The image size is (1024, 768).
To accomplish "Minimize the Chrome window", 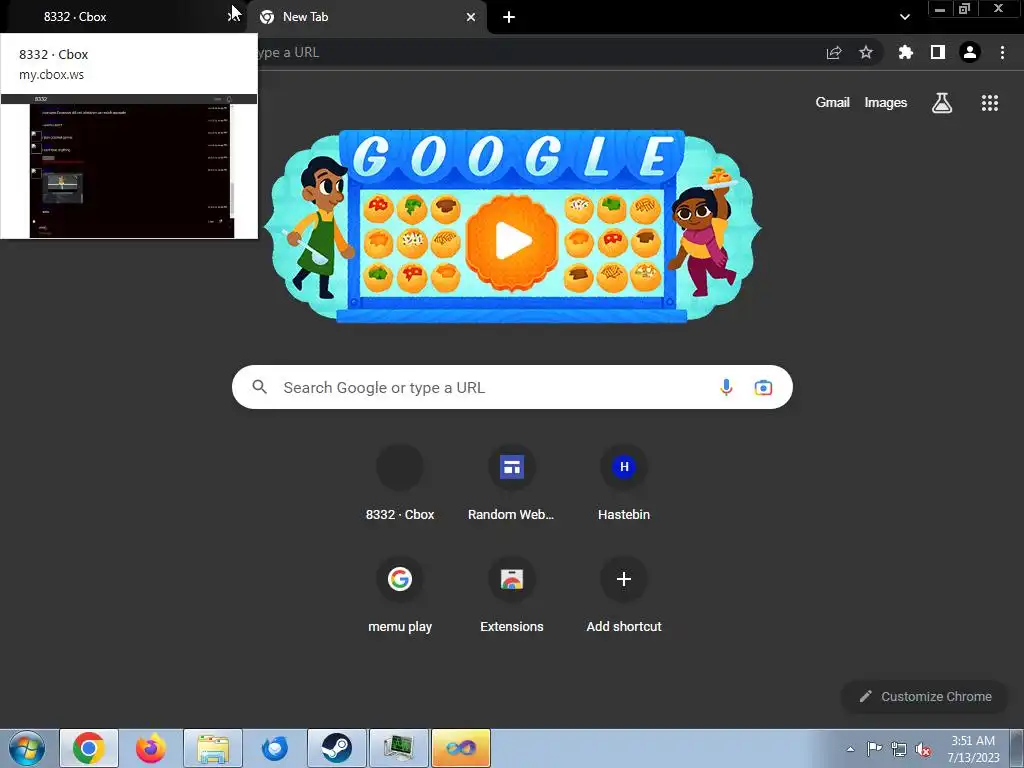I will click(940, 9).
